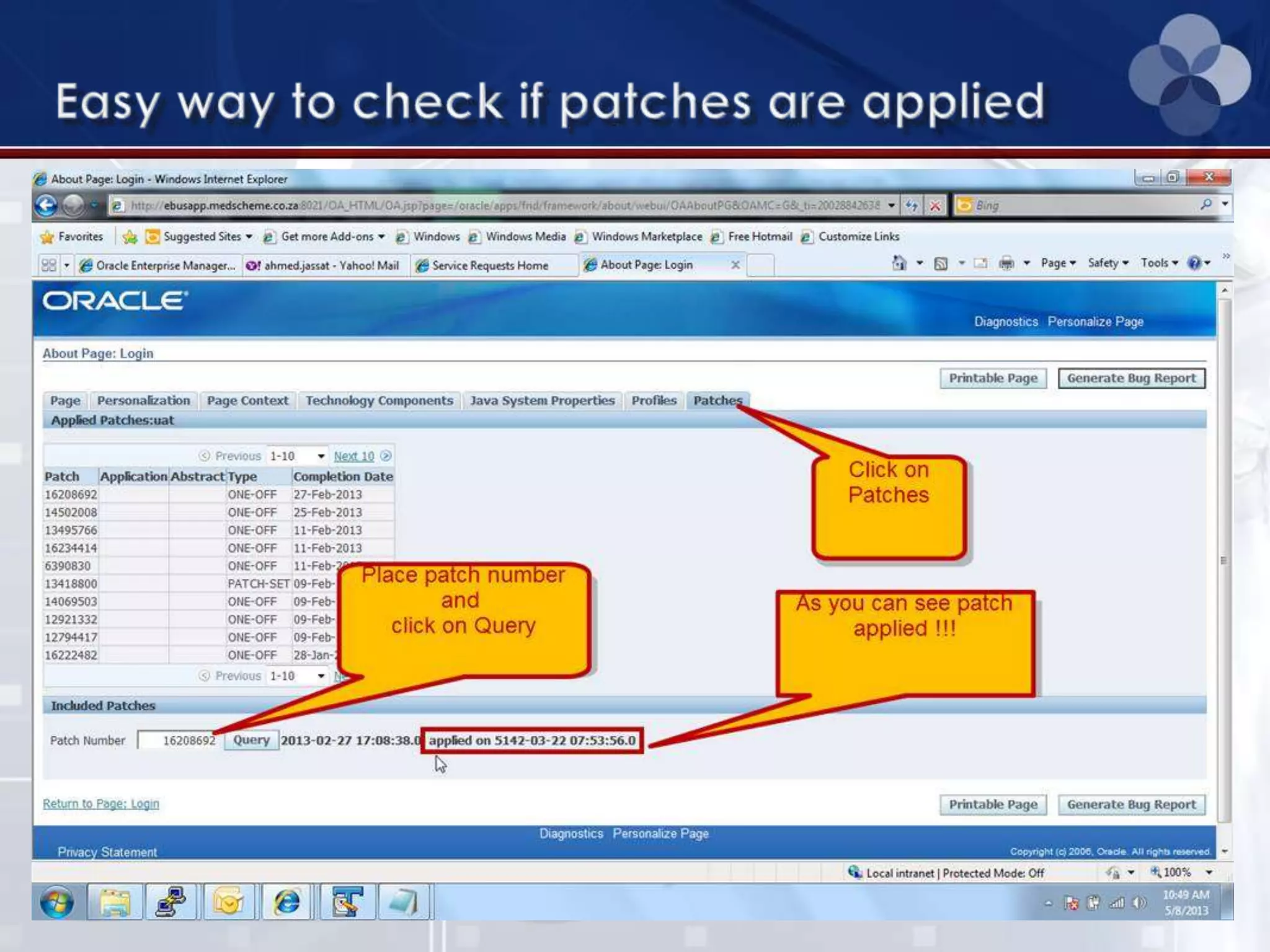
Task: Open the Quick Tabs grid icon
Action: 49,265
